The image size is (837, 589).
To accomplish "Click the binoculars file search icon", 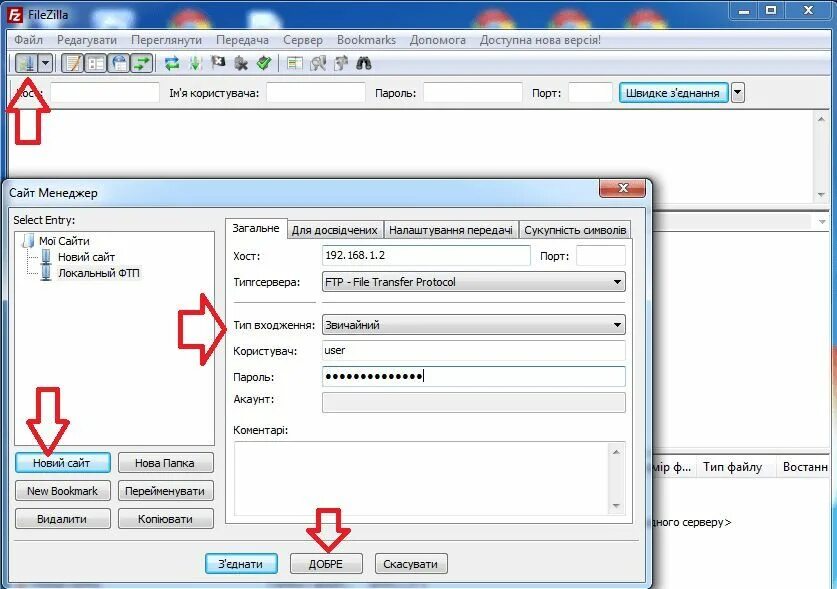I will pos(364,64).
